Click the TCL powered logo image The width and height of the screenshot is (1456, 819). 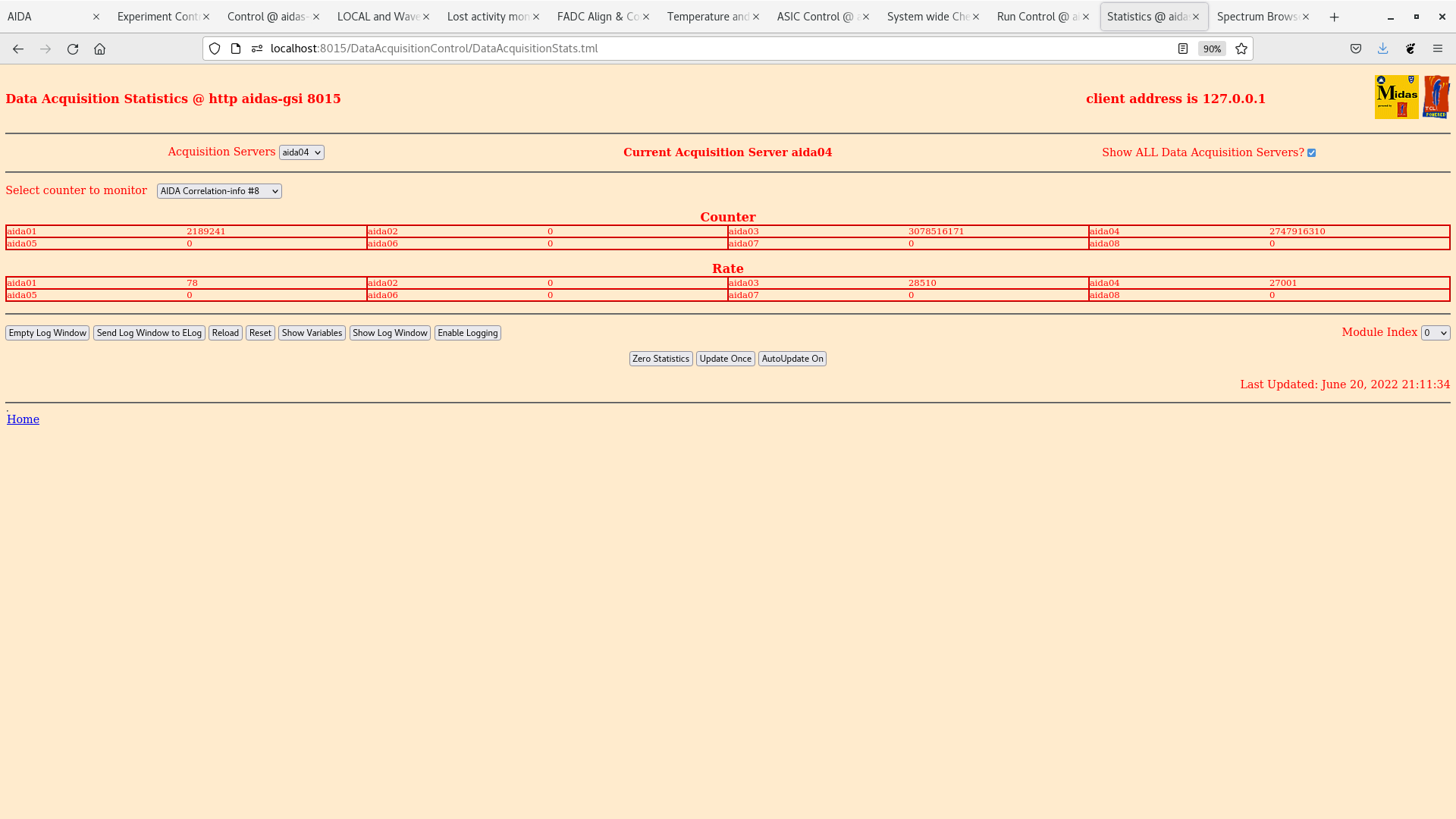click(1436, 97)
